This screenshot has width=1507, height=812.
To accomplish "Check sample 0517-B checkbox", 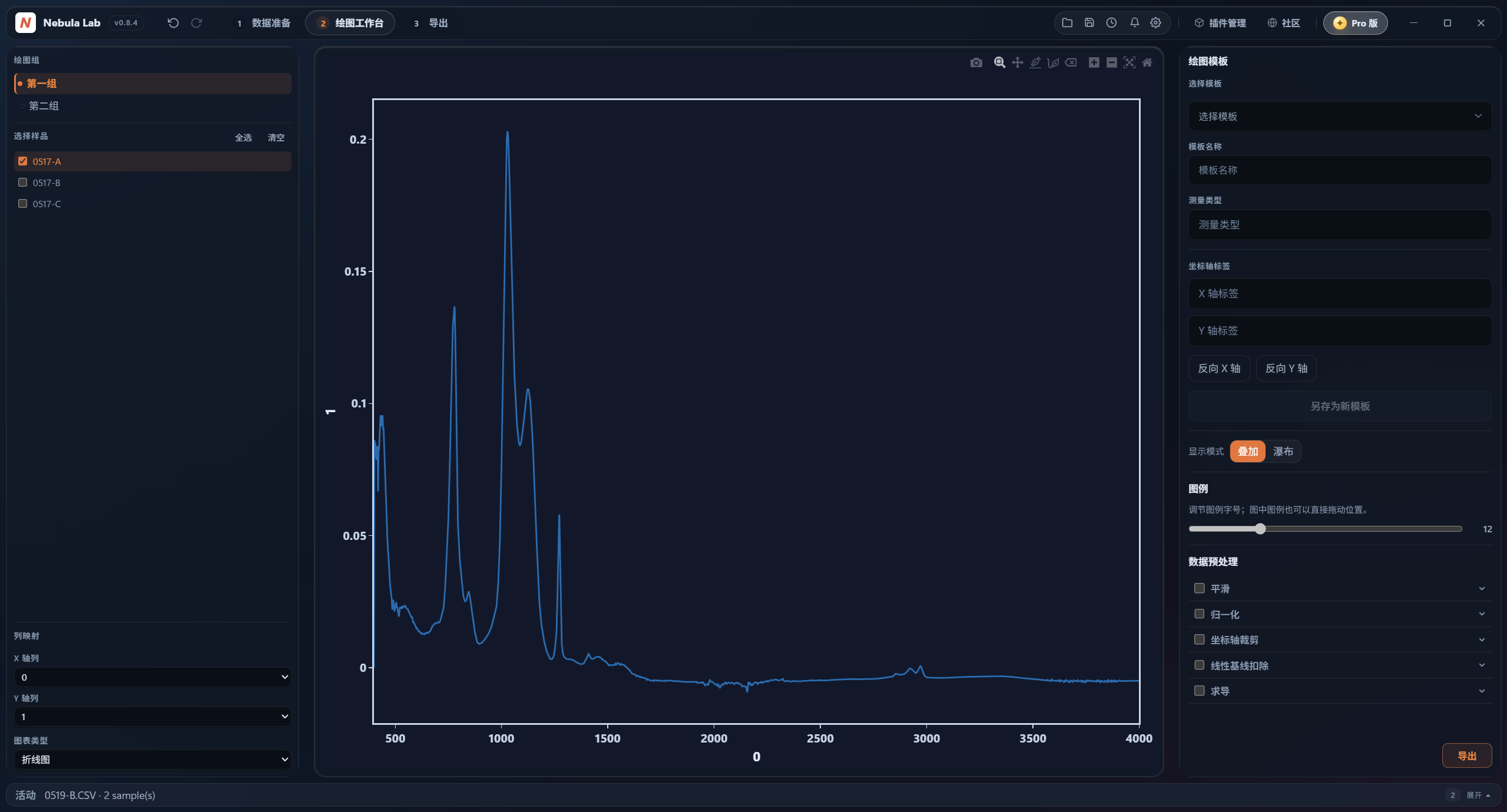I will point(22,183).
